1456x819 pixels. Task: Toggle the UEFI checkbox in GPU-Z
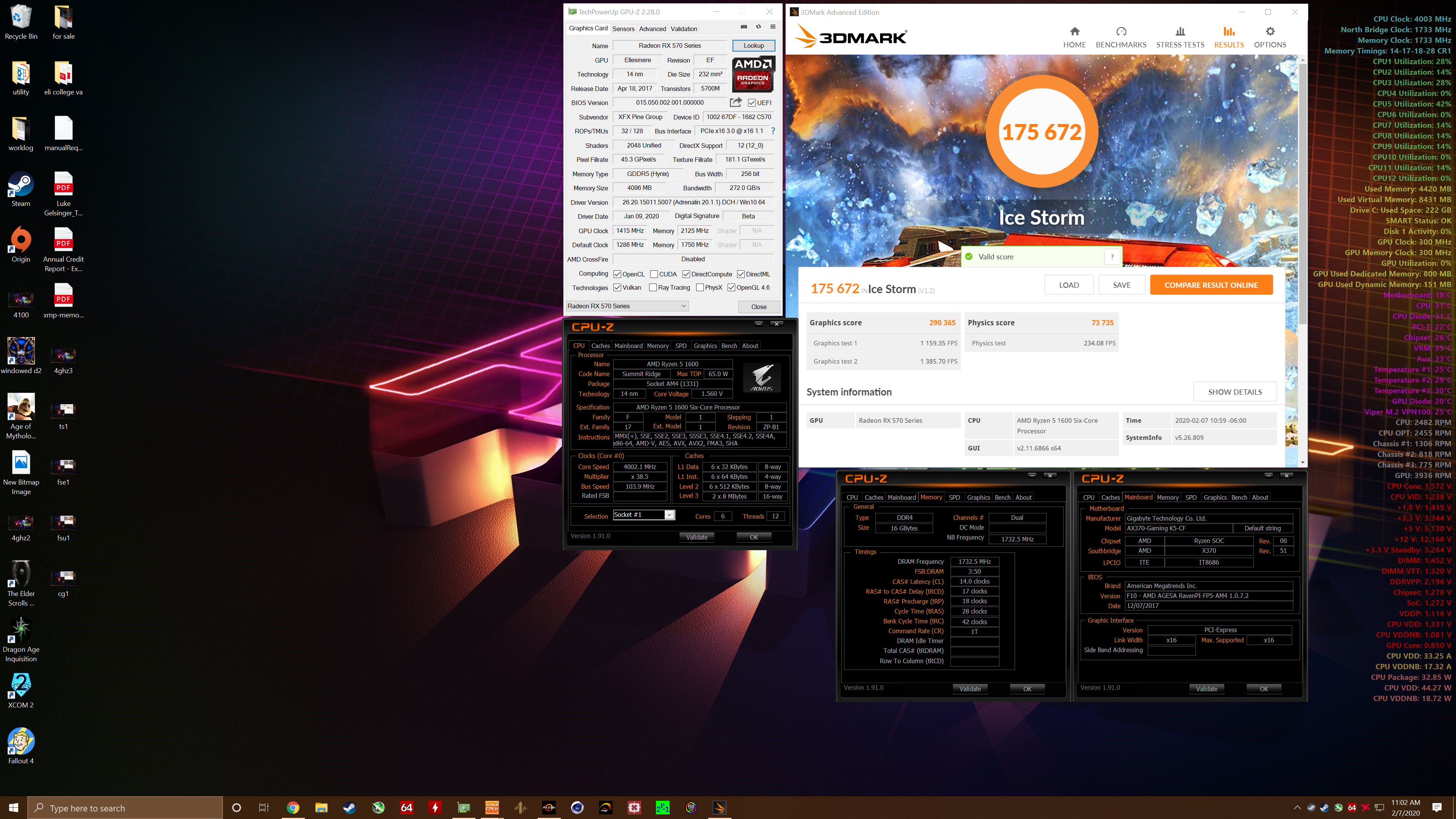[752, 103]
